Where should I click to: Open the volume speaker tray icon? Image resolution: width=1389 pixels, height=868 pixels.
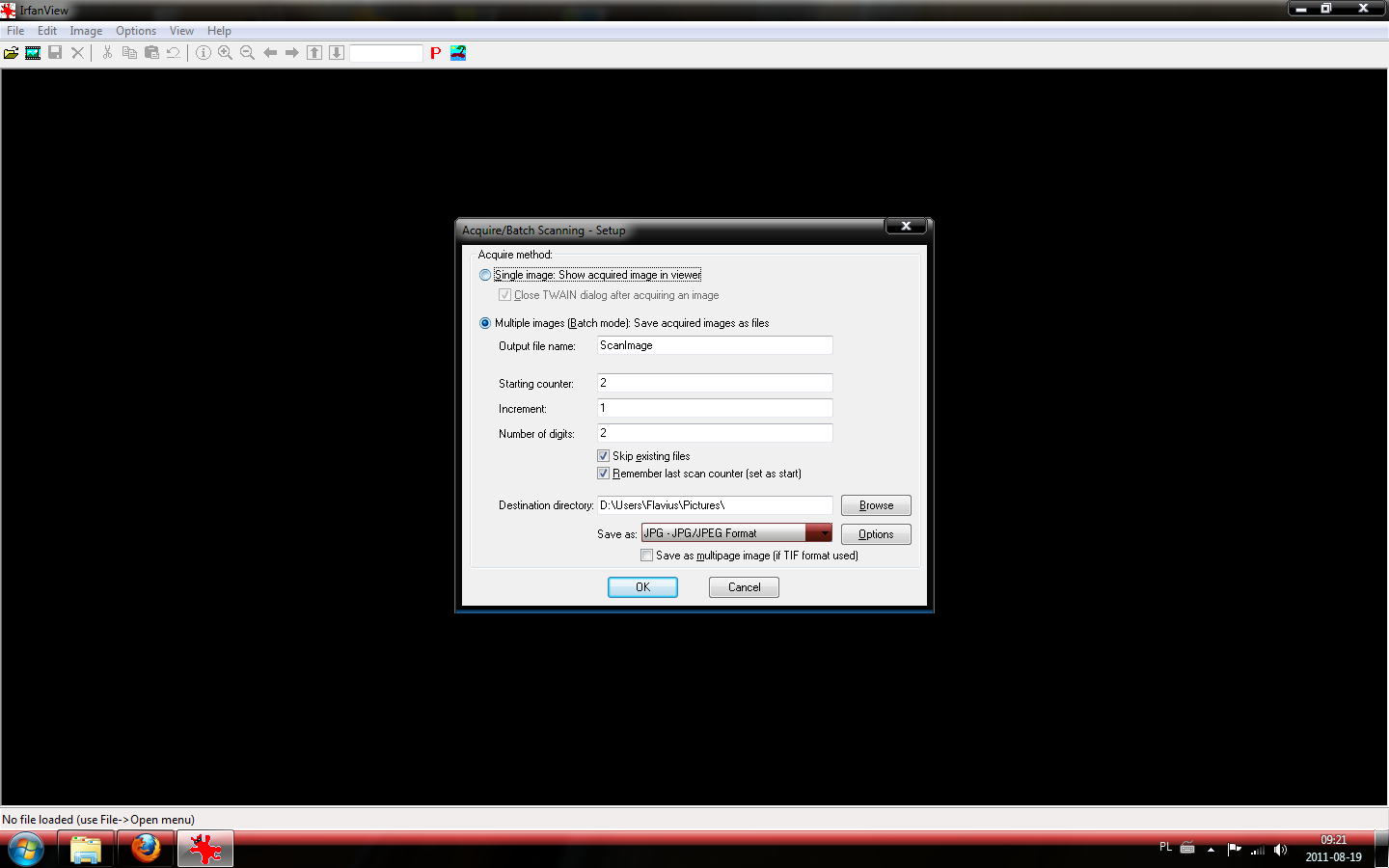[x=1280, y=850]
